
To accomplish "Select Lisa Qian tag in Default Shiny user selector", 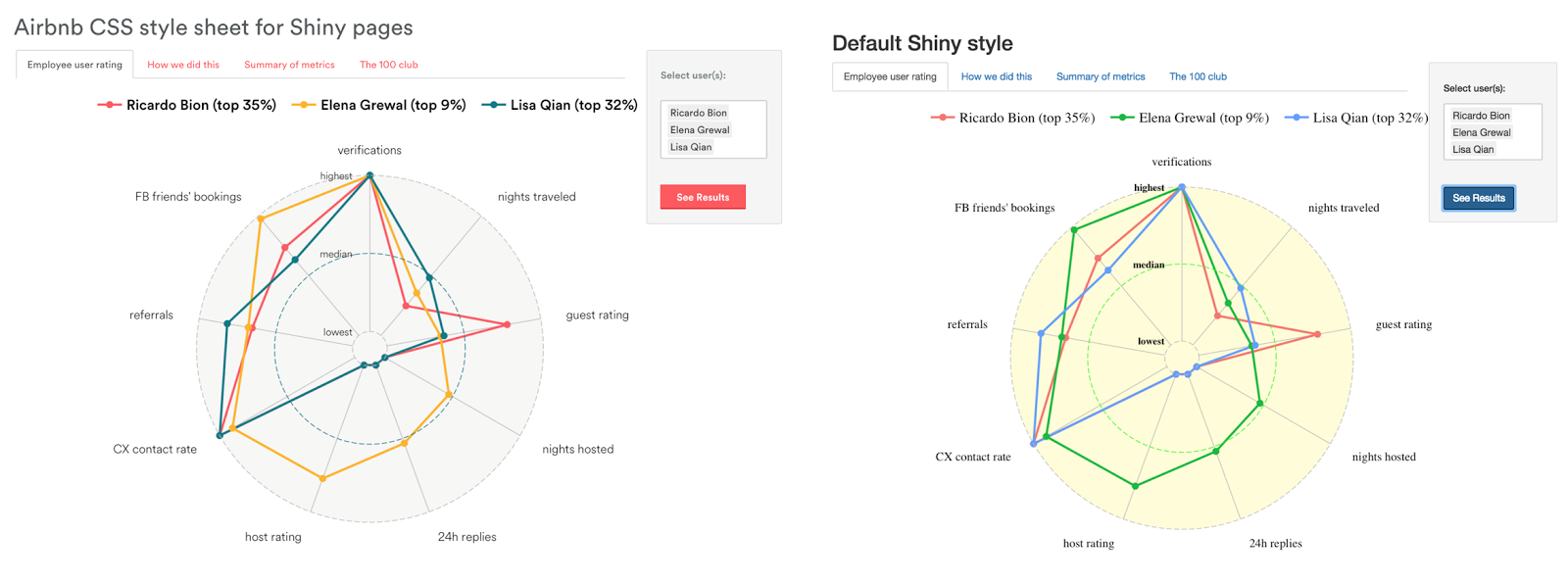I will point(1473,149).
